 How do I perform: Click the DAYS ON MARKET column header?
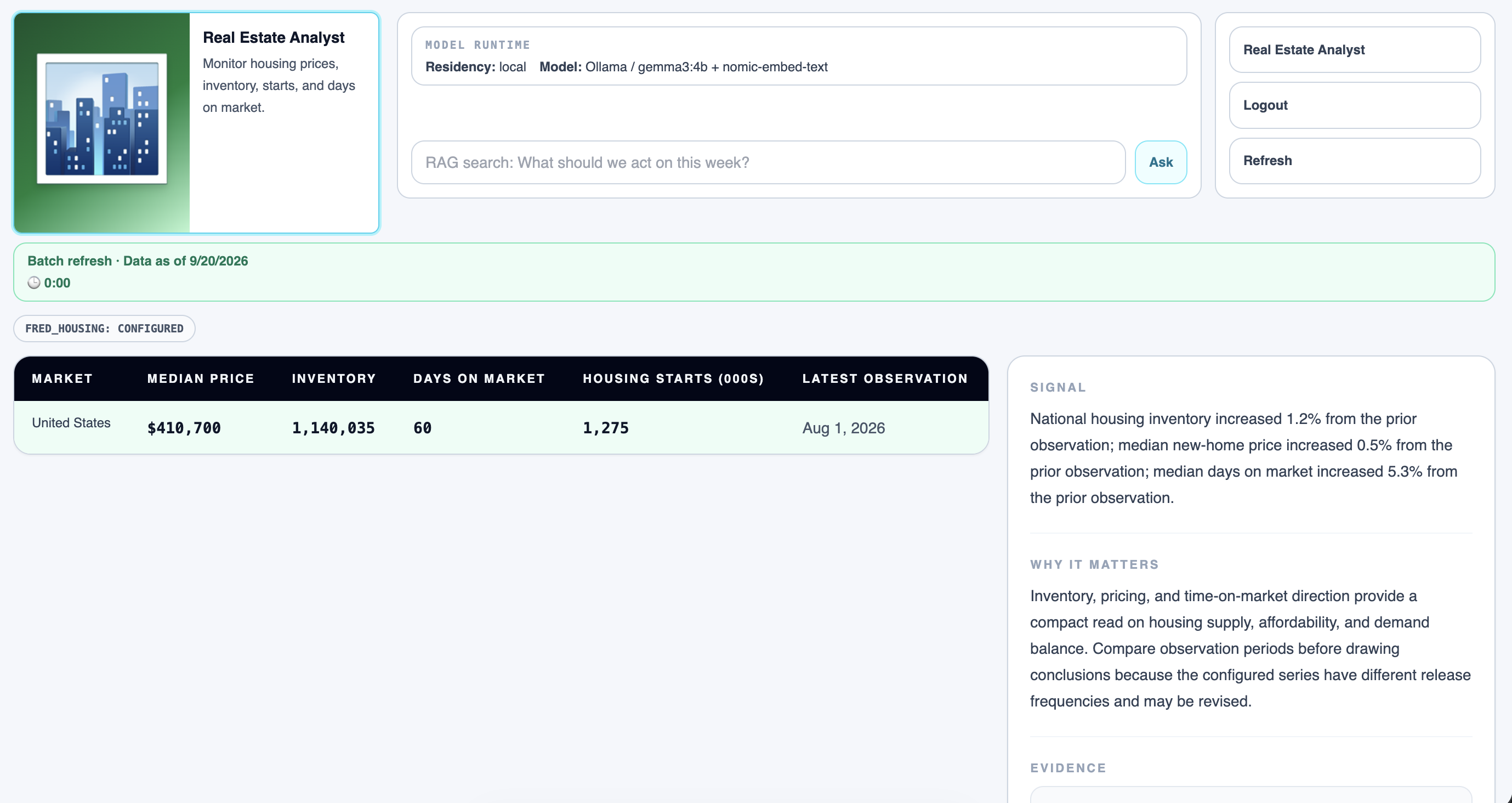pyautogui.click(x=479, y=378)
